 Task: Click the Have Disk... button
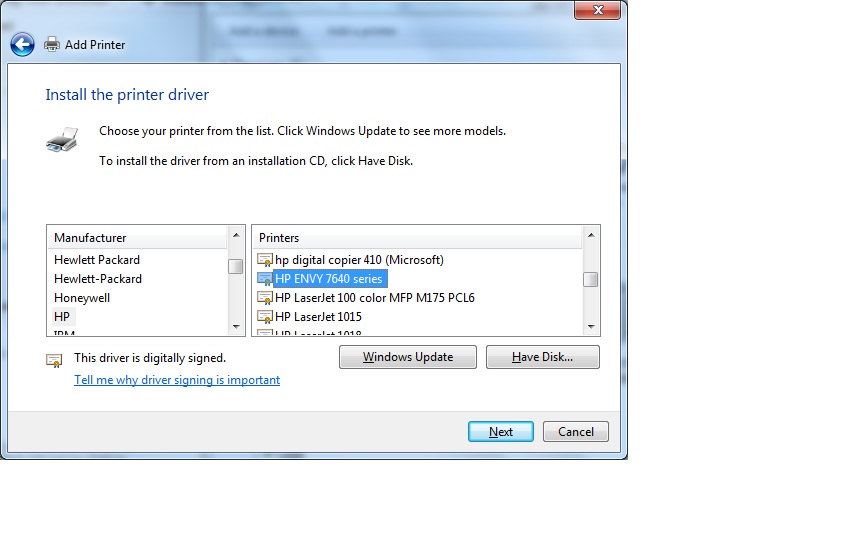click(543, 357)
